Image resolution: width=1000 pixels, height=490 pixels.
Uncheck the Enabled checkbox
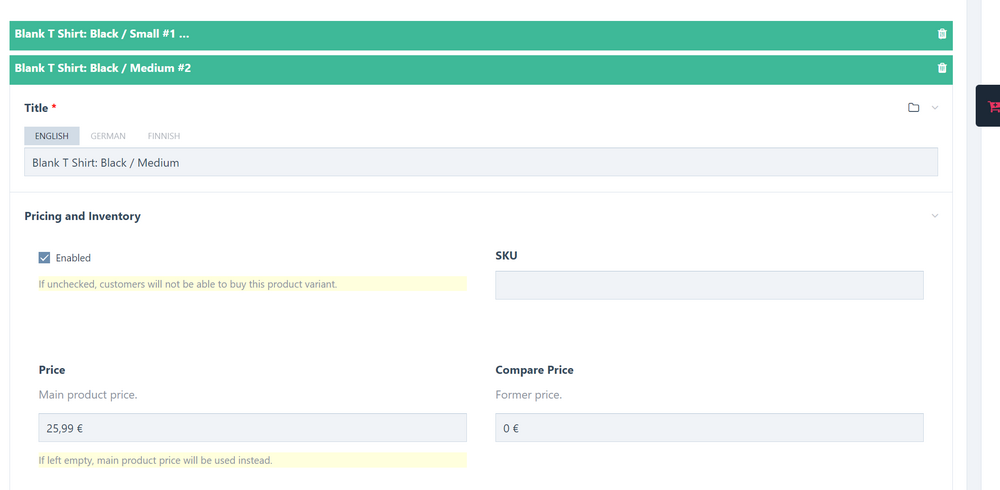44,258
